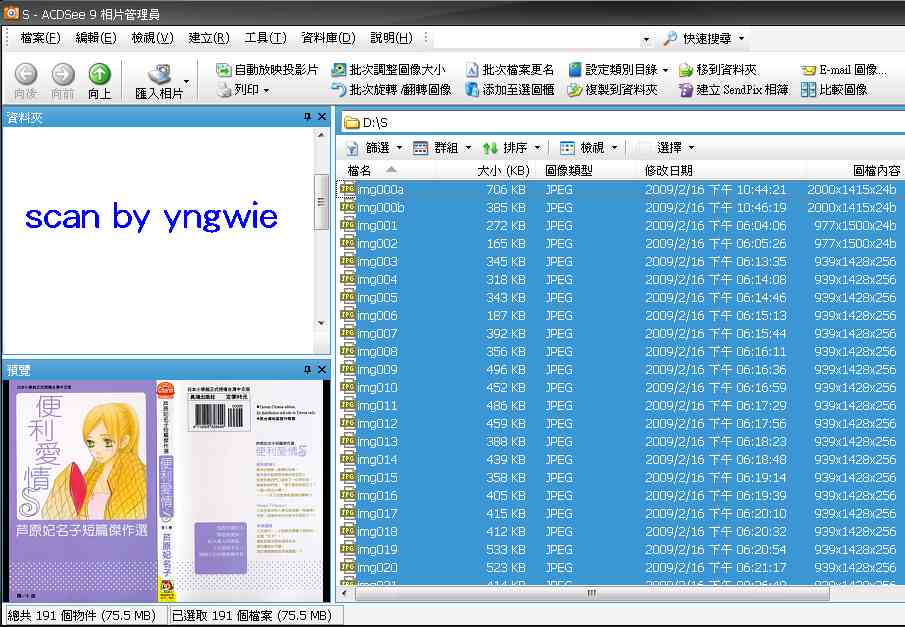This screenshot has width=905, height=627.
Task: Click the 大小 (KB) column header
Action: (x=503, y=171)
